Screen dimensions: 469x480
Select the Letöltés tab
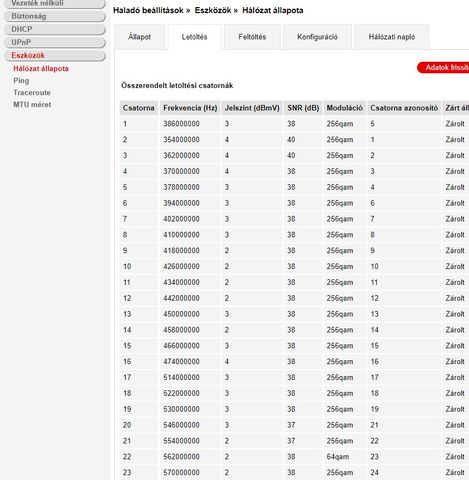pos(194,37)
